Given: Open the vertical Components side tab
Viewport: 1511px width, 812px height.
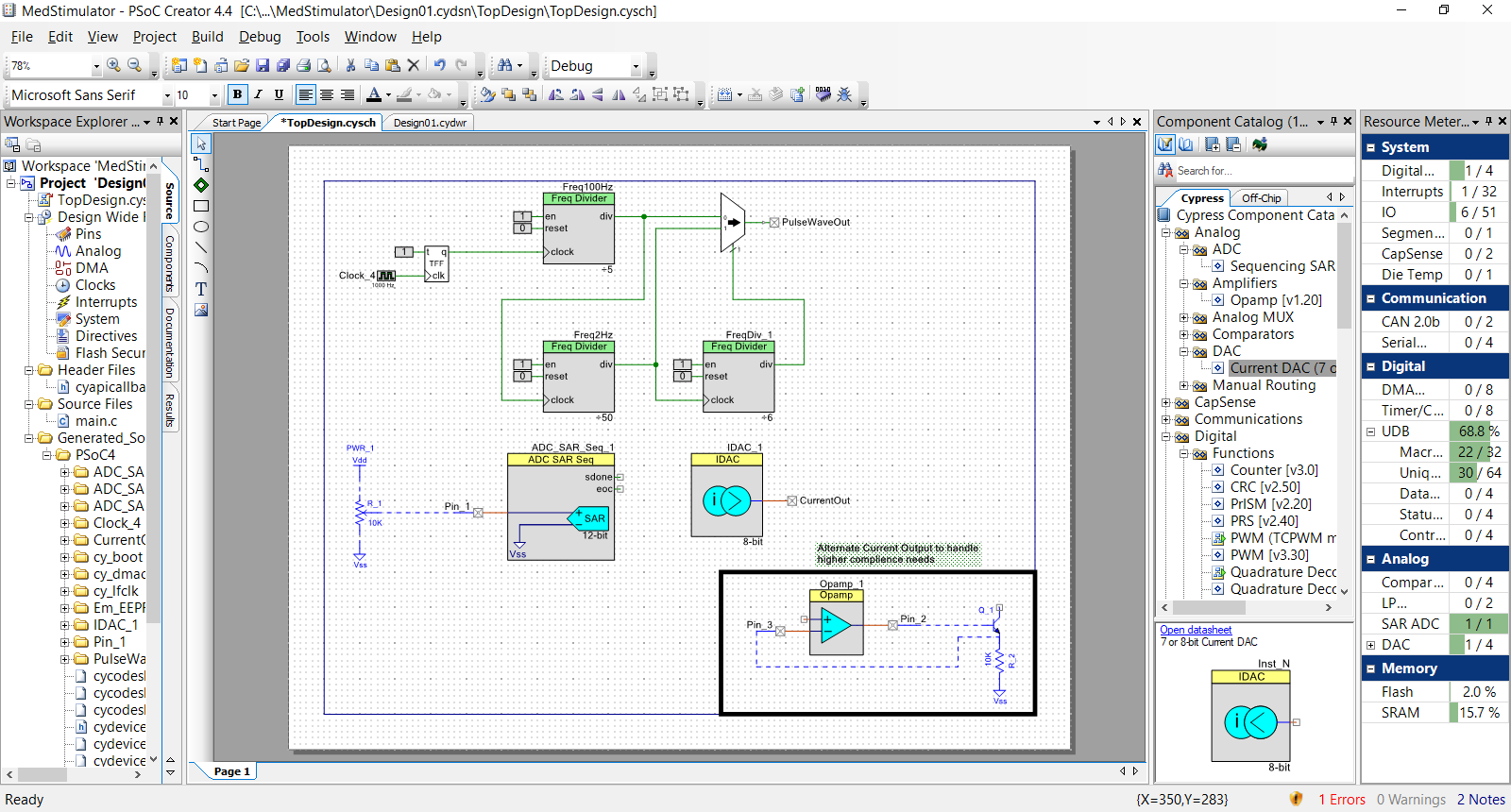Looking at the screenshot, I should coord(170,262).
